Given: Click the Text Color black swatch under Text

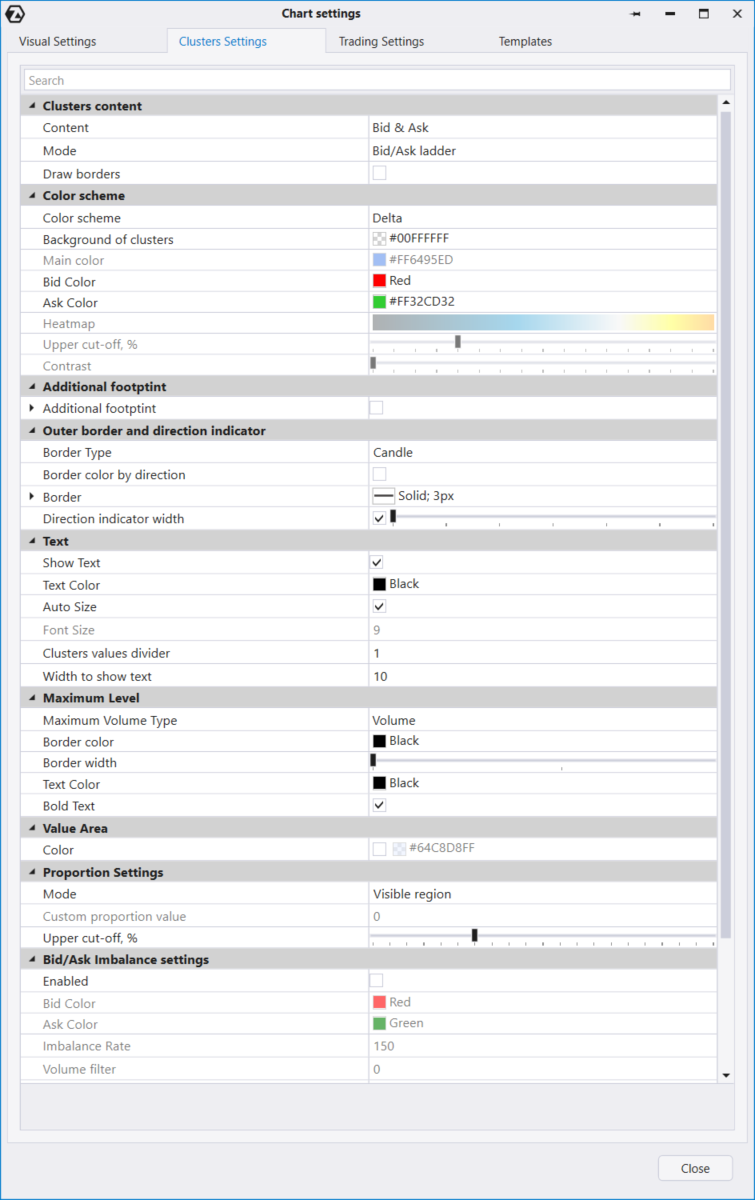Looking at the screenshot, I should [x=379, y=584].
